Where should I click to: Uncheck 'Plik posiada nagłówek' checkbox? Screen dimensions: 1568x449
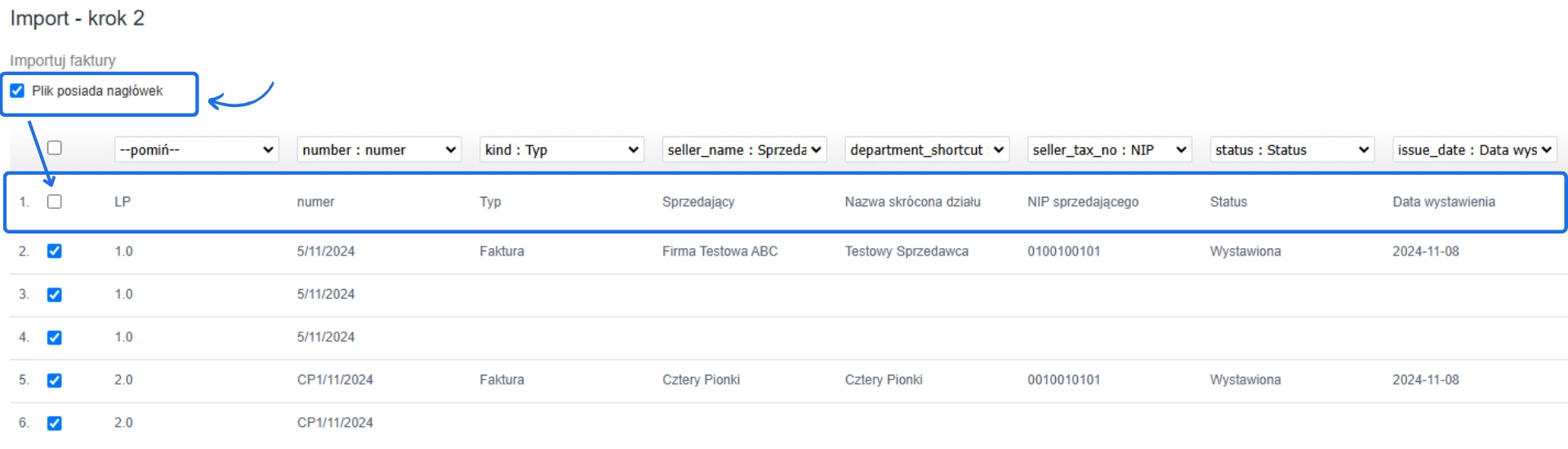click(x=17, y=91)
